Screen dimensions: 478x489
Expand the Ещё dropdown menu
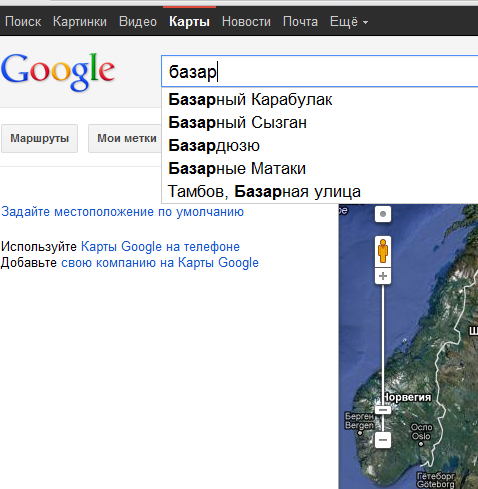coord(349,22)
